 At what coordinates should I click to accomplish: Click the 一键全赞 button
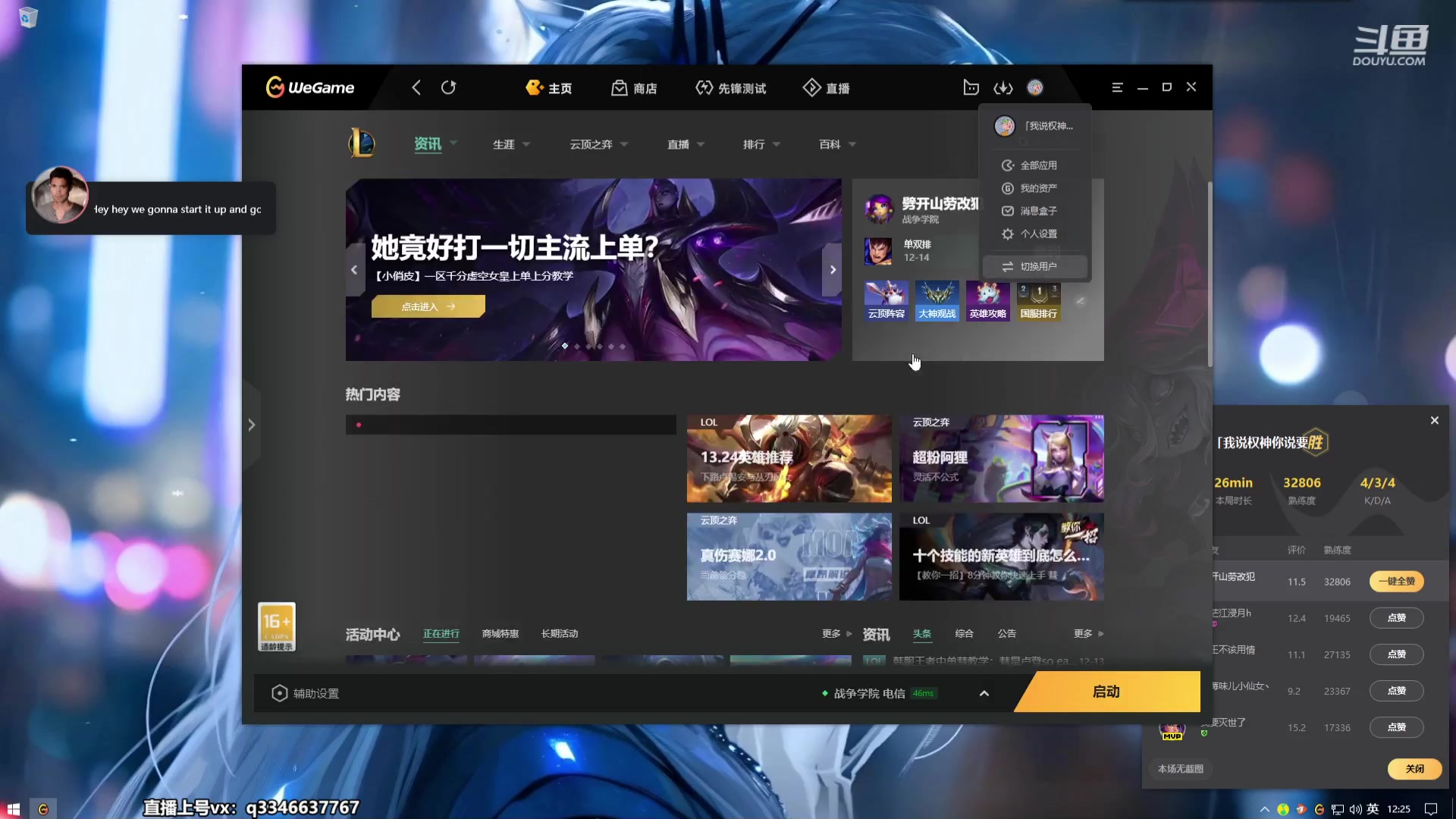(x=1397, y=582)
